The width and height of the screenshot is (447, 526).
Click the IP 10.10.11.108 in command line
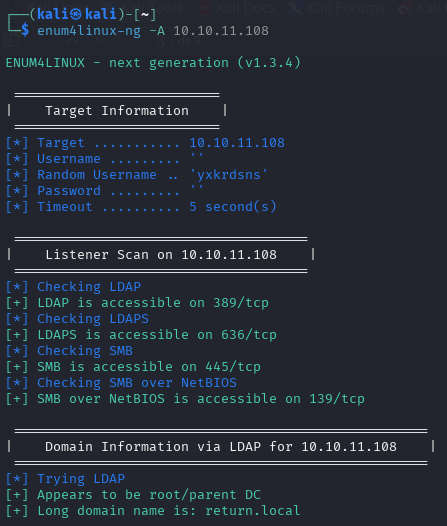(x=221, y=31)
